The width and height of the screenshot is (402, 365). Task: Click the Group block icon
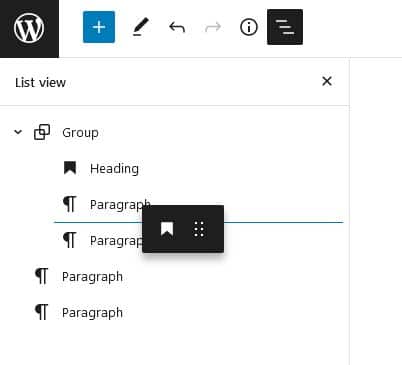[42, 132]
